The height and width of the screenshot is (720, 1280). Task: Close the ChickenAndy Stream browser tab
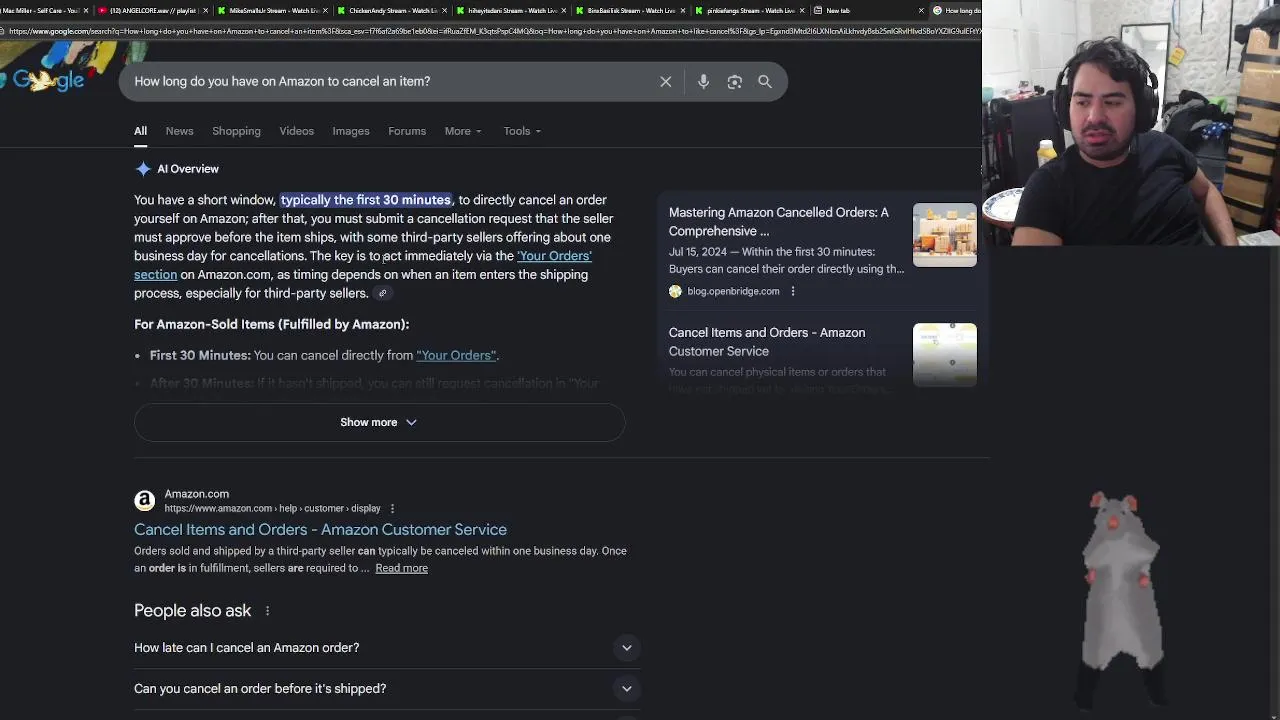pos(447,10)
